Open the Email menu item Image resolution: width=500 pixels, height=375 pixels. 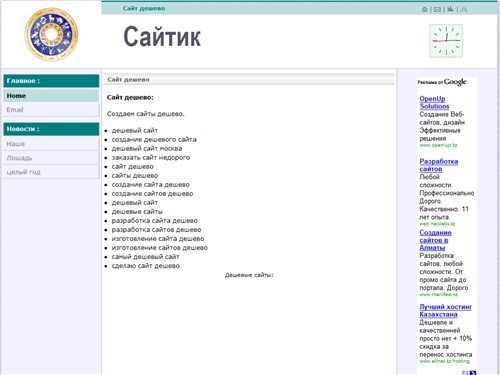click(x=51, y=110)
